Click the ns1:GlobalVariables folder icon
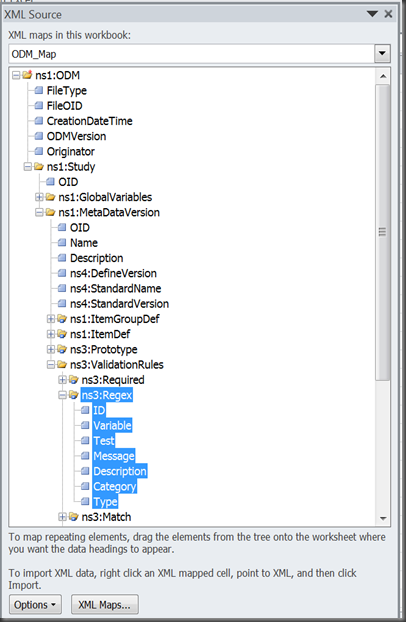 (x=50, y=197)
